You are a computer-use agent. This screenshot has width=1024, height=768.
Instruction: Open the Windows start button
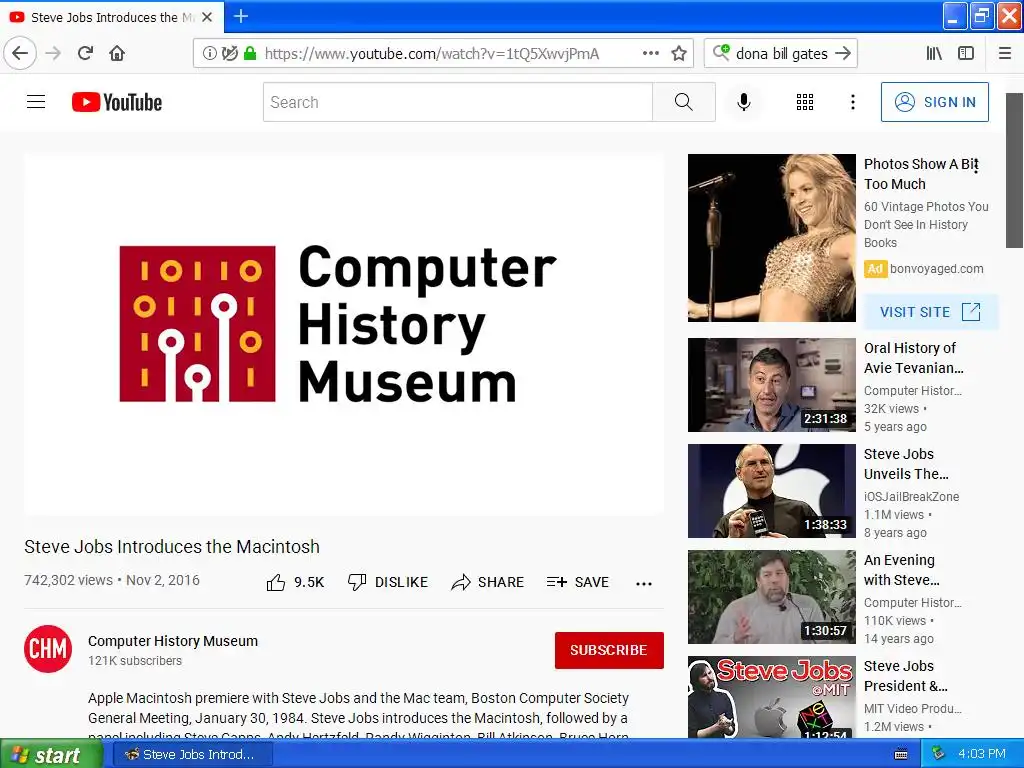click(51, 754)
